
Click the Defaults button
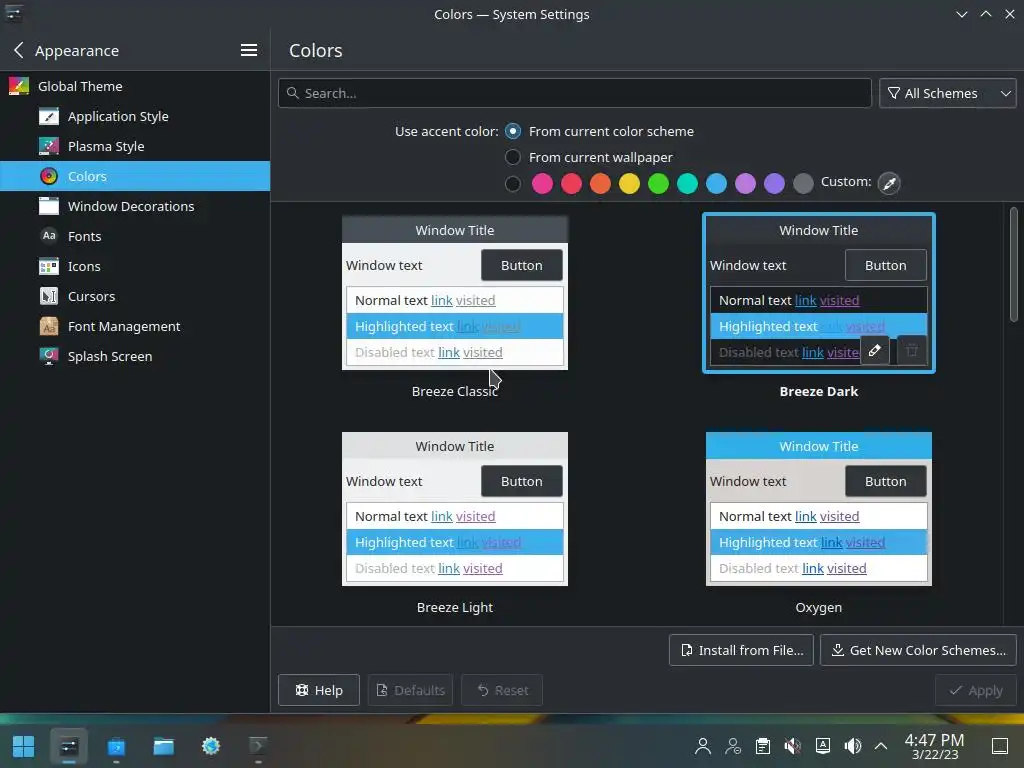pos(411,690)
